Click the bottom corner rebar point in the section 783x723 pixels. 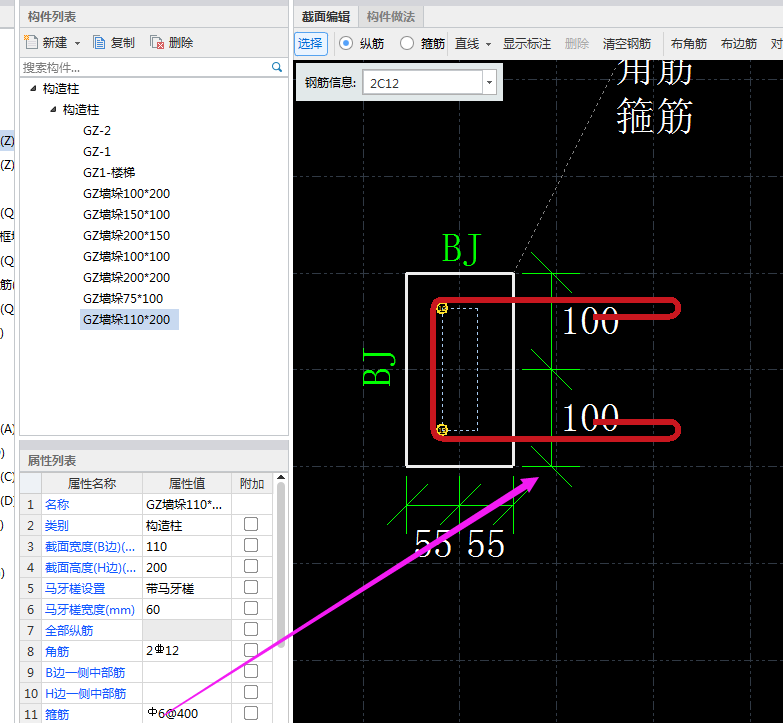442,429
